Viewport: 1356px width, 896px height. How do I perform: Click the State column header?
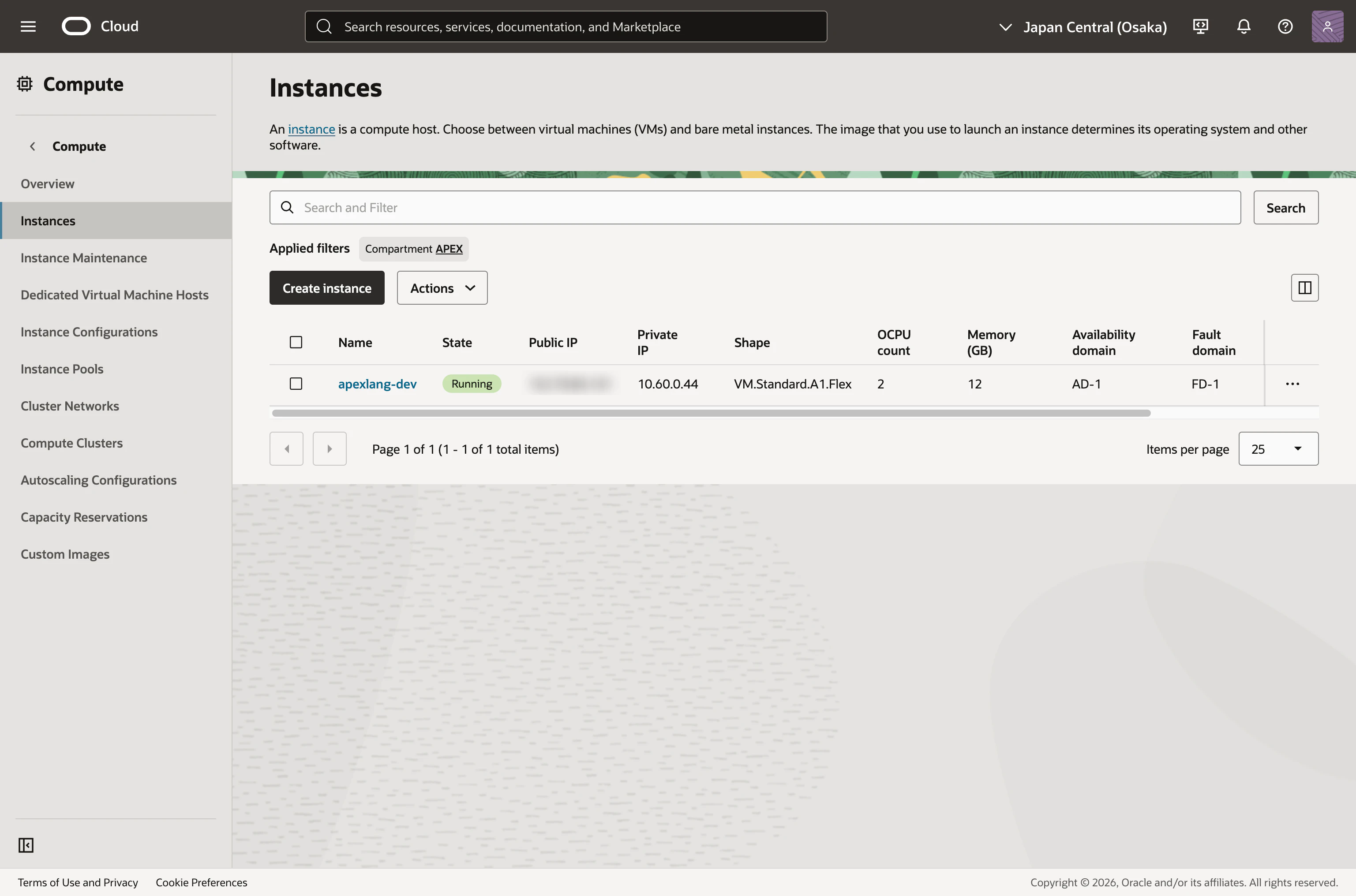tap(457, 342)
